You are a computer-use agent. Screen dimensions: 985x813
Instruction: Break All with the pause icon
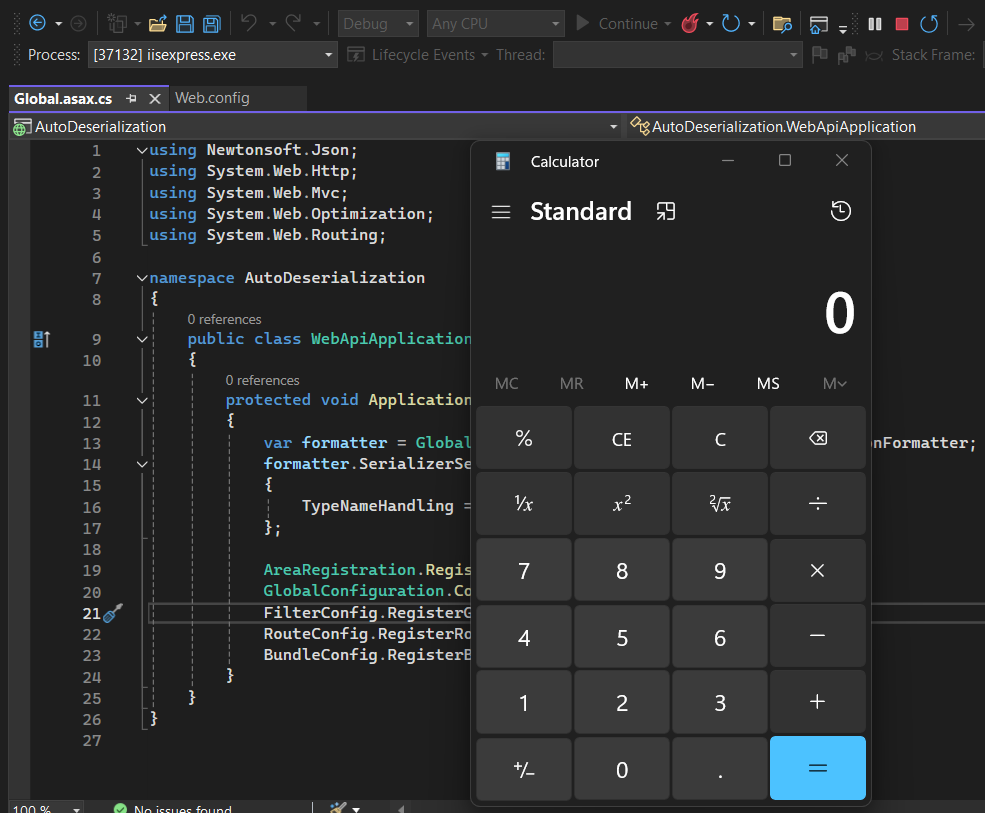click(874, 24)
